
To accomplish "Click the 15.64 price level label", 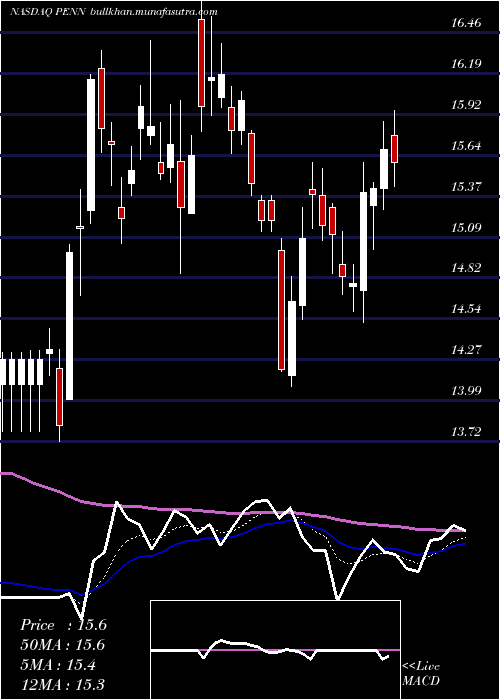I will click(x=466, y=146).
